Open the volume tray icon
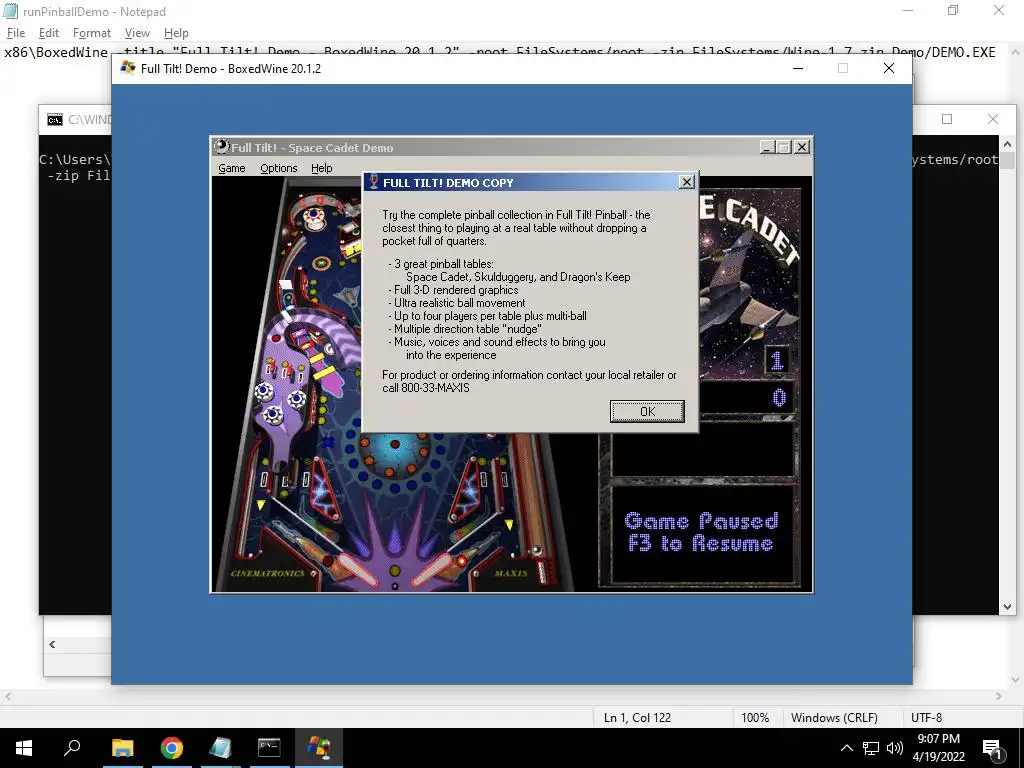Viewport: 1024px width, 768px height. tap(894, 748)
